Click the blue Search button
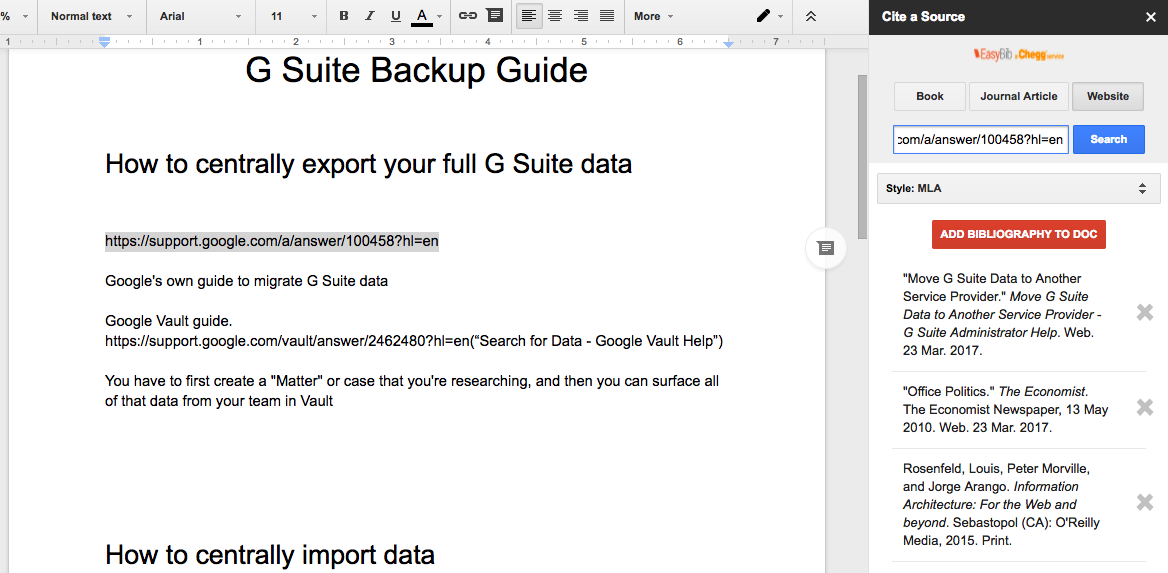 (x=1108, y=139)
